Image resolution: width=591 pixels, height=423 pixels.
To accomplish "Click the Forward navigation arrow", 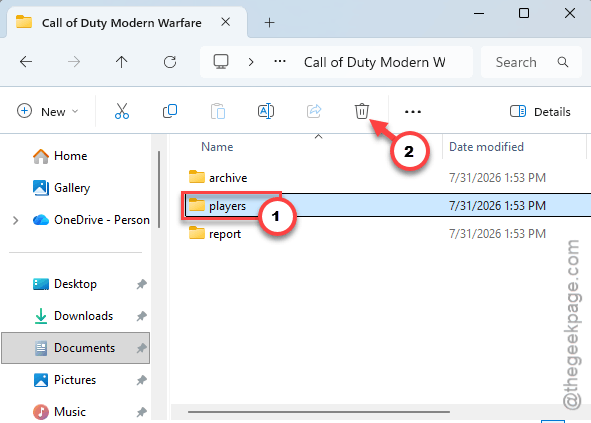I will coord(74,61).
